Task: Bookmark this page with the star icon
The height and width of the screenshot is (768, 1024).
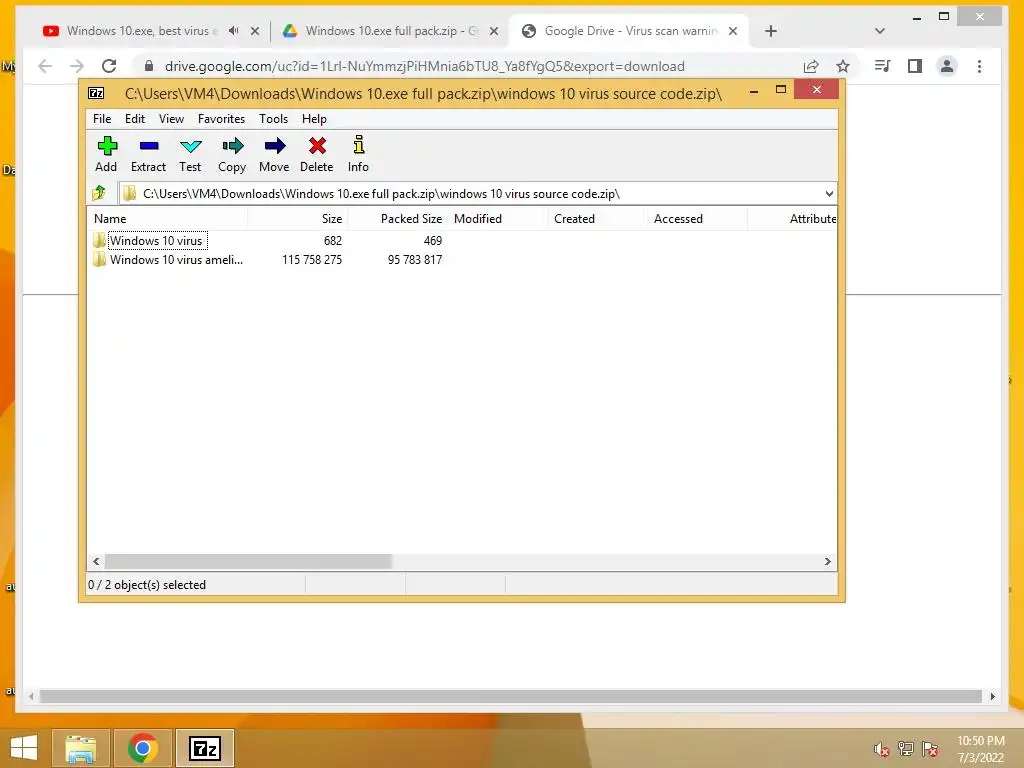Action: click(x=843, y=66)
